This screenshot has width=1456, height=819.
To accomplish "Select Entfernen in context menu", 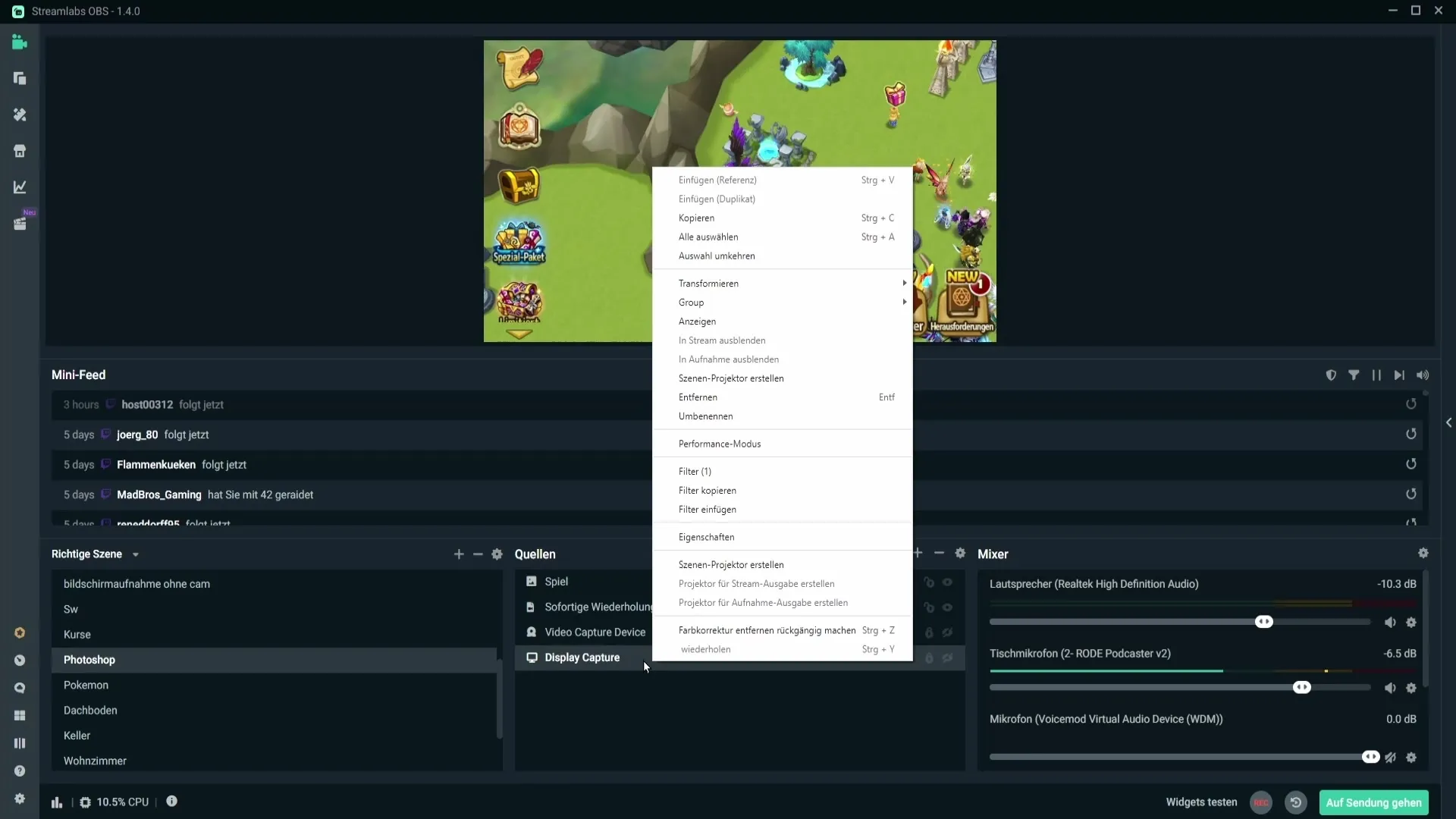I will point(783,397).
